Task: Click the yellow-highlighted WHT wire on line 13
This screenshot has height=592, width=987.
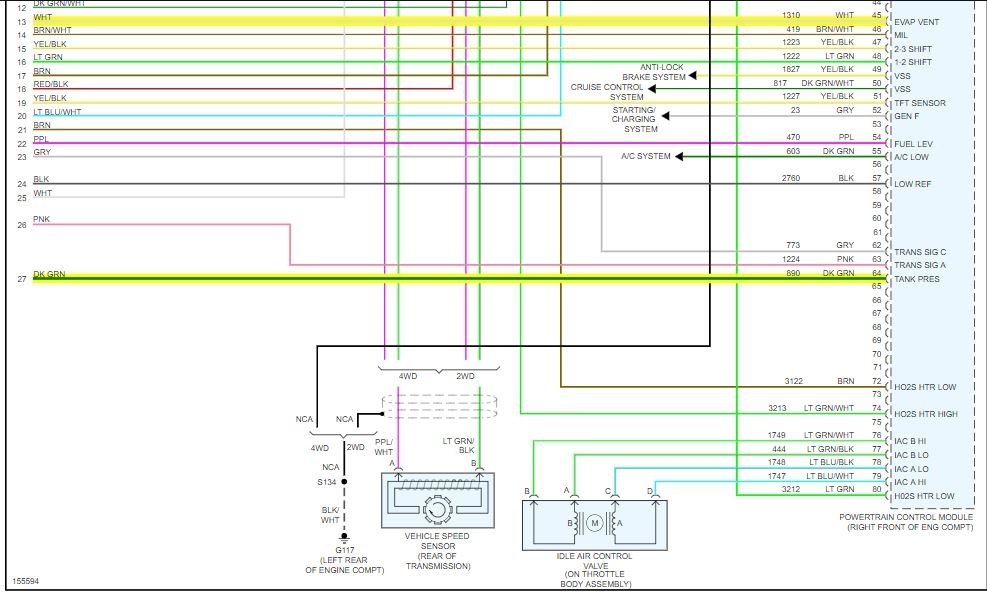Action: click(x=460, y=21)
